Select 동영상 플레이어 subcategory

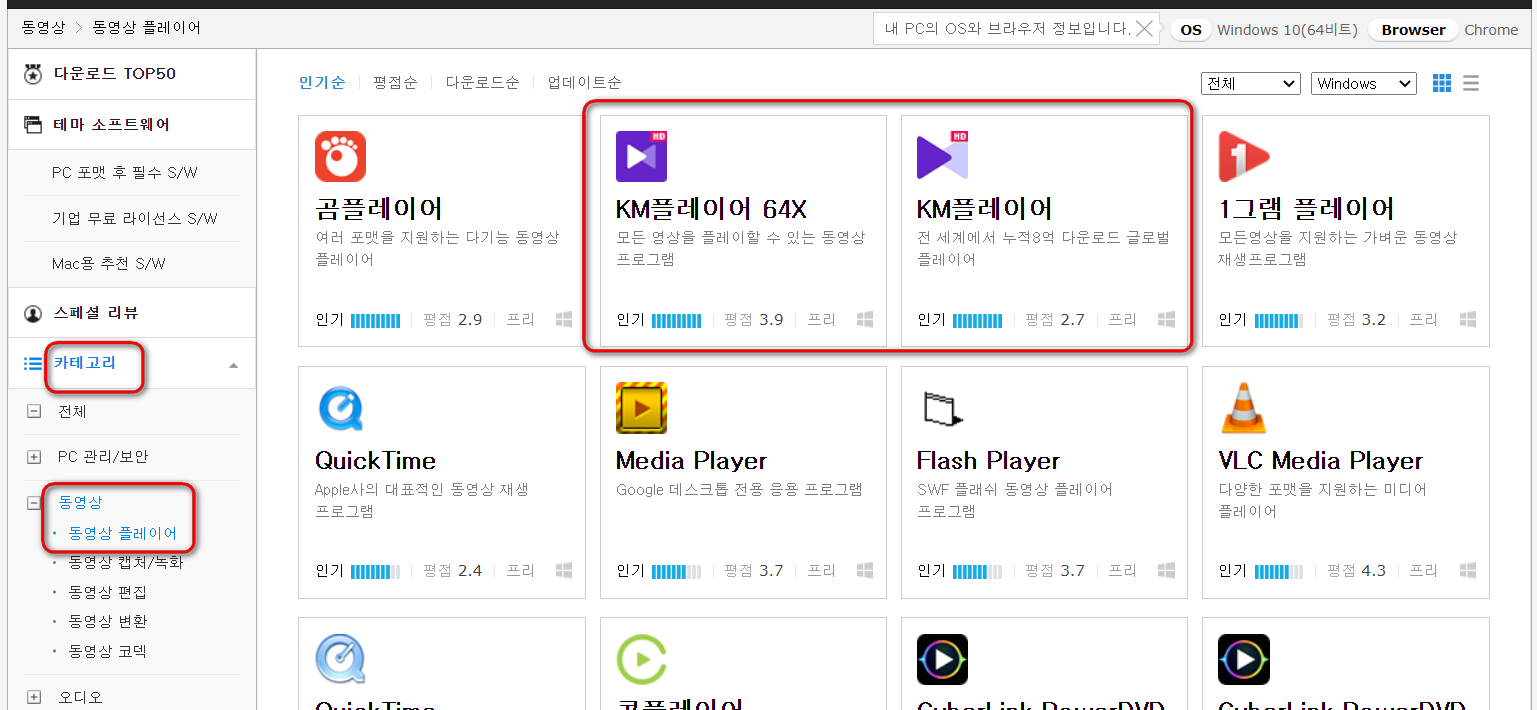pyautogui.click(x=123, y=533)
